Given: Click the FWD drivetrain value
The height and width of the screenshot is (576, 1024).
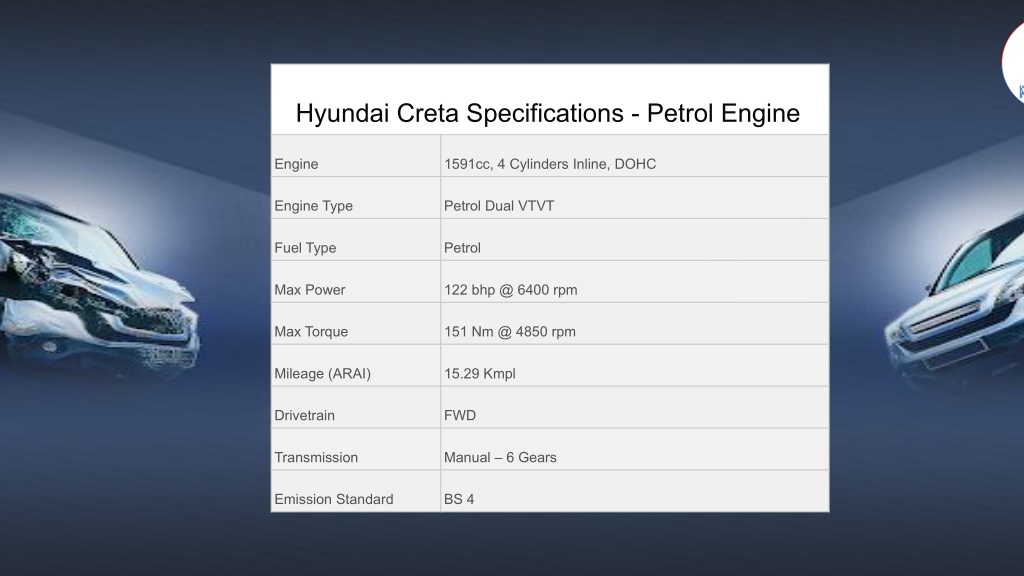Looking at the screenshot, I should 460,415.
